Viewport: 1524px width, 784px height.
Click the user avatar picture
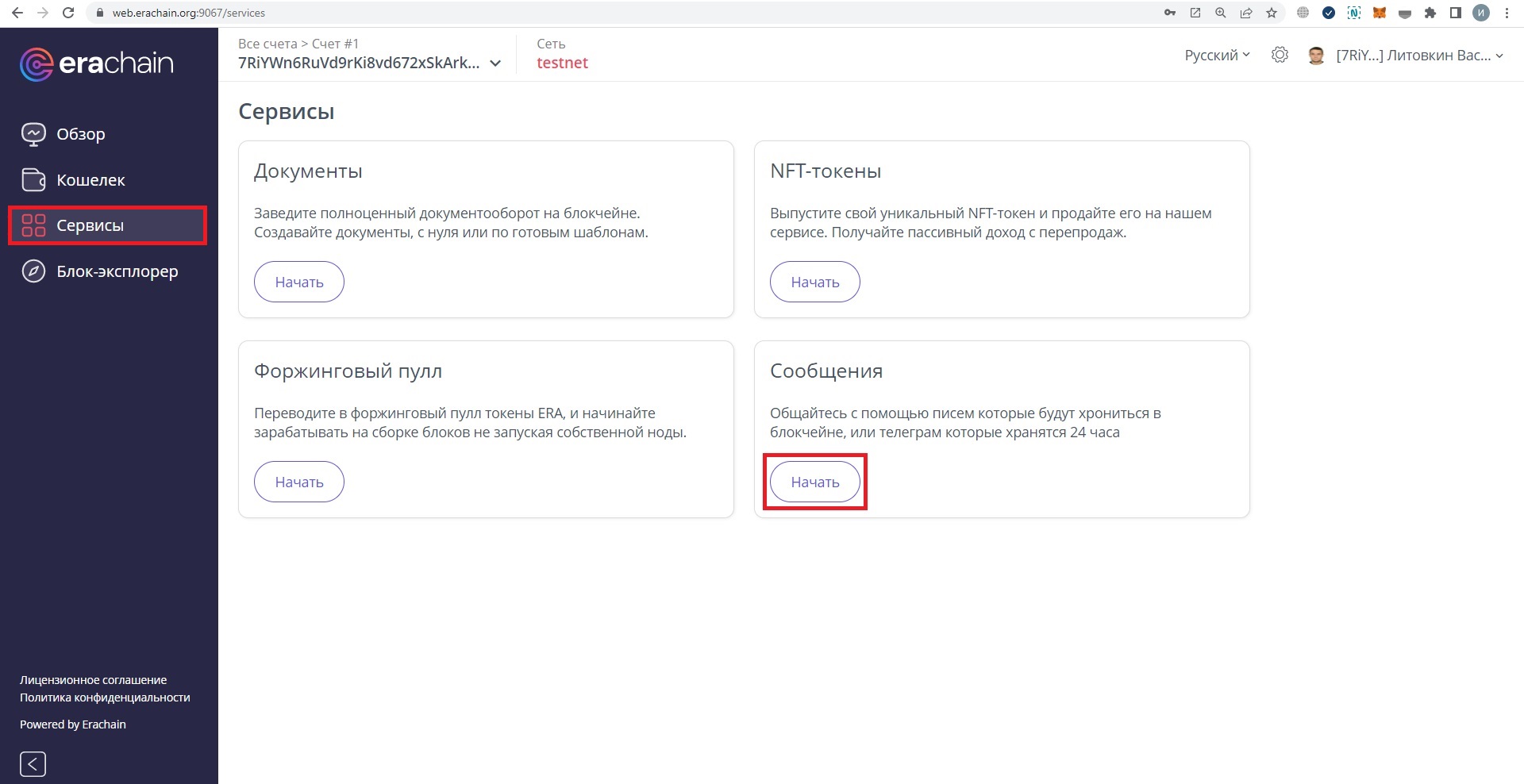click(1316, 56)
